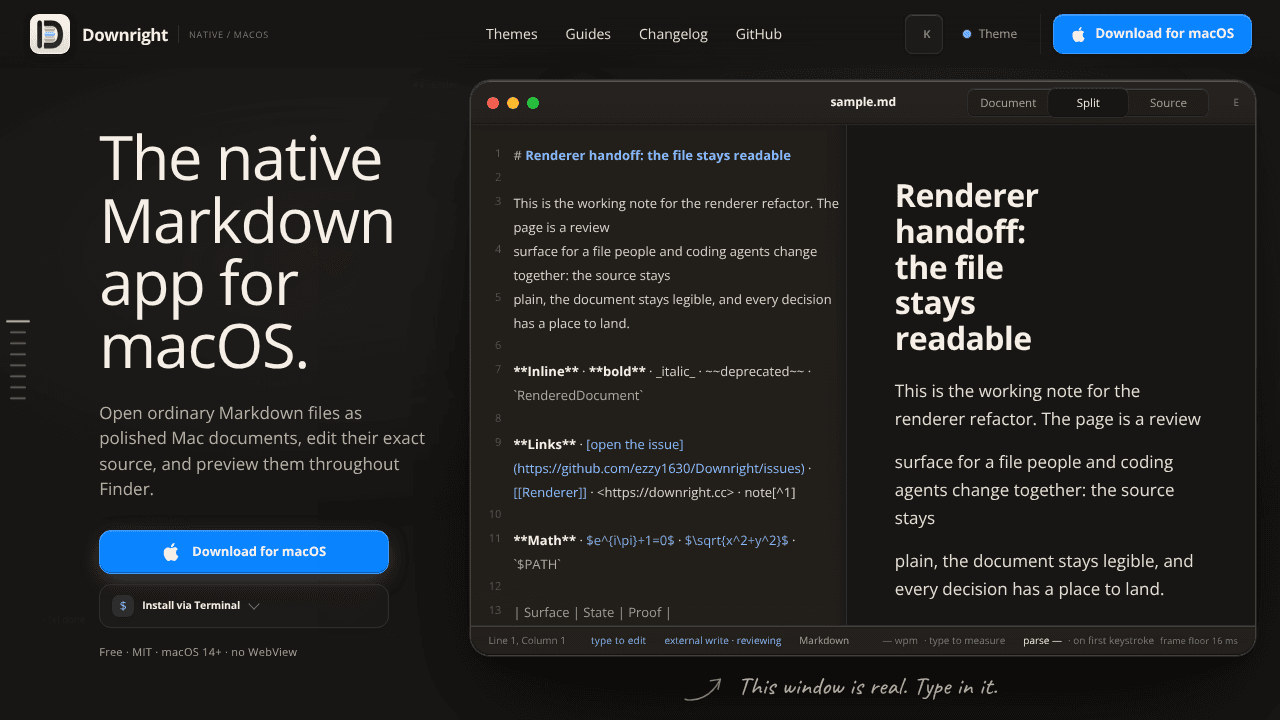Click the '`$PATH`' text in source
The image size is (1280, 720).
[537, 564]
